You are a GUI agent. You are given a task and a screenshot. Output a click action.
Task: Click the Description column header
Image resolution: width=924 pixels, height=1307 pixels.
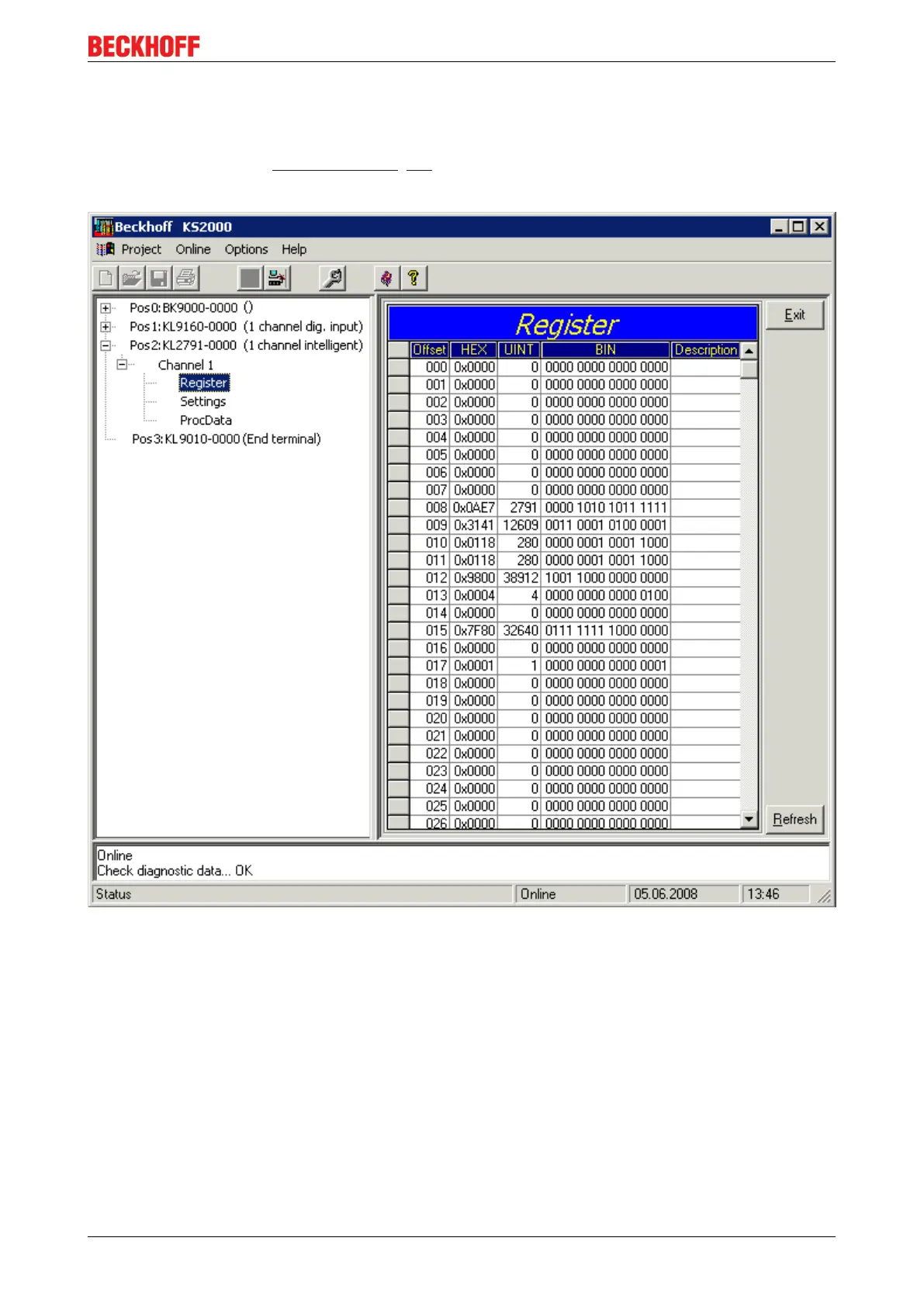(x=705, y=350)
